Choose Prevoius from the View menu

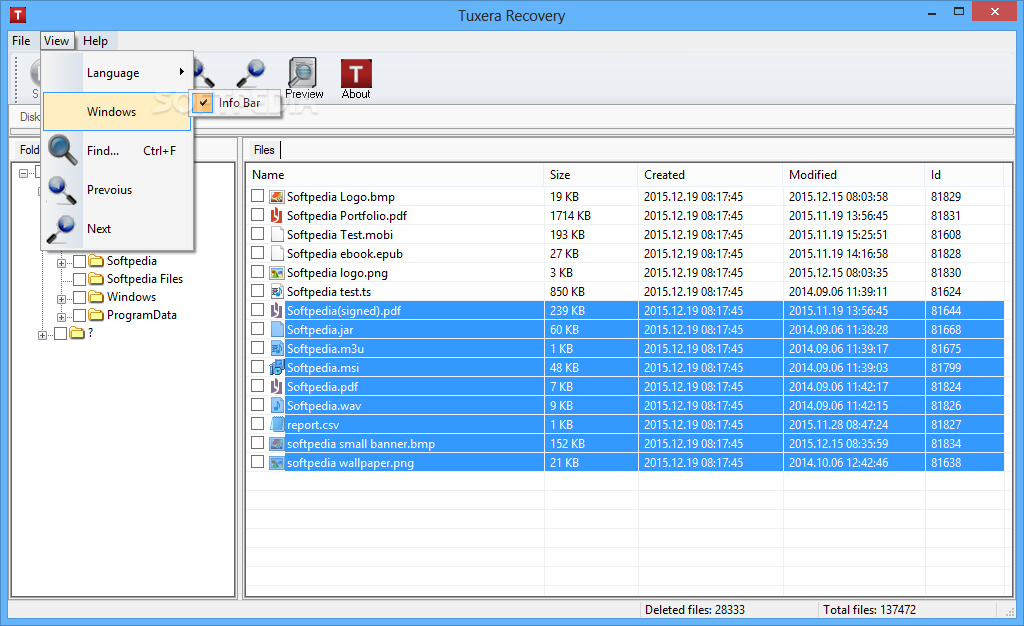coord(117,190)
